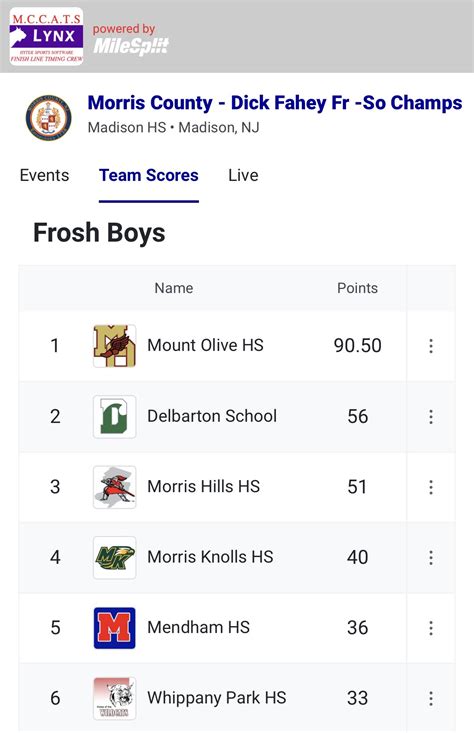Image resolution: width=474 pixels, height=733 pixels.
Task: Open the more options menu for Mount Olive HS
Action: coord(431,346)
